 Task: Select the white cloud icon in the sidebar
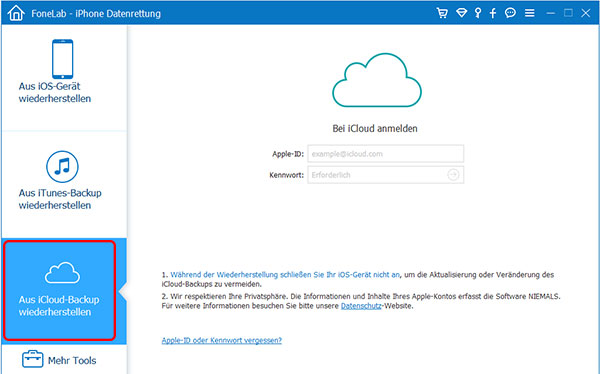[x=62, y=273]
